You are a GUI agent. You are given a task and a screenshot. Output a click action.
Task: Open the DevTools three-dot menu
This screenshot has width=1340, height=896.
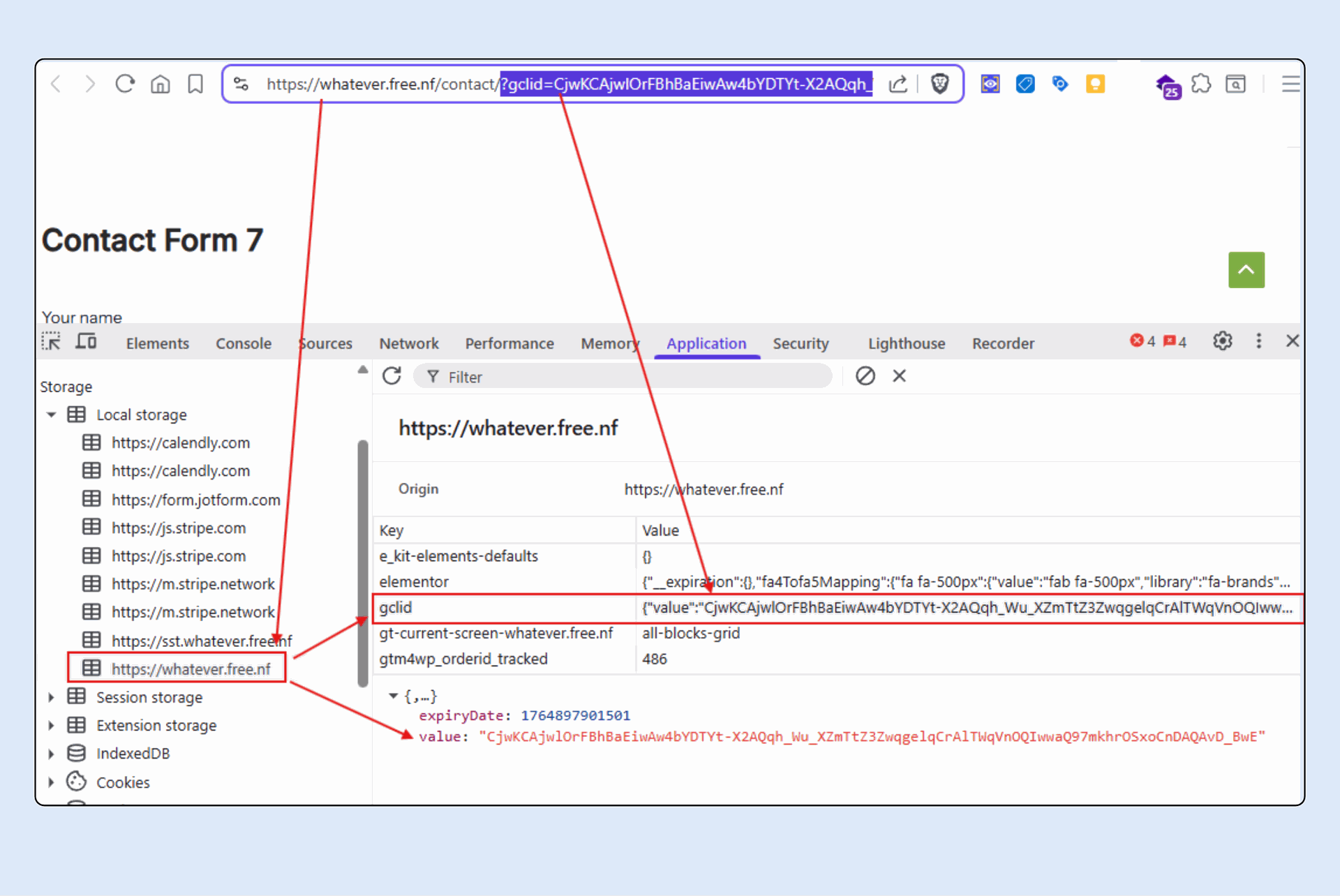coord(1258,341)
